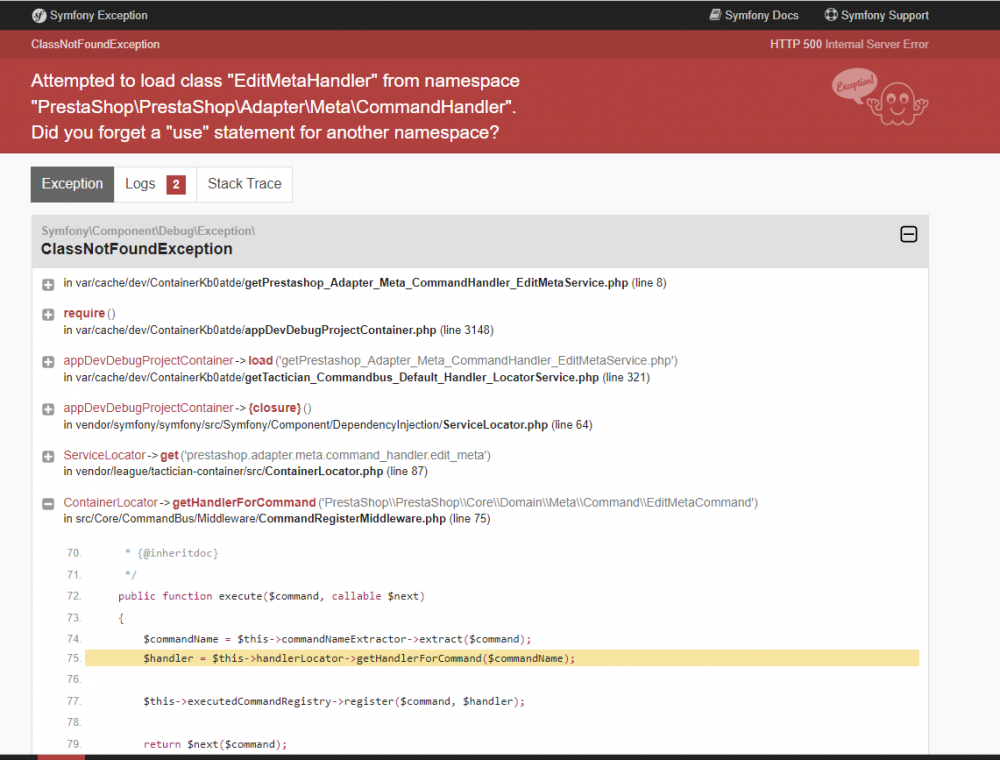Collapse the ClassNotFoundException block with minus icon
Screen dimensions: 1000x760
[x=909, y=235]
